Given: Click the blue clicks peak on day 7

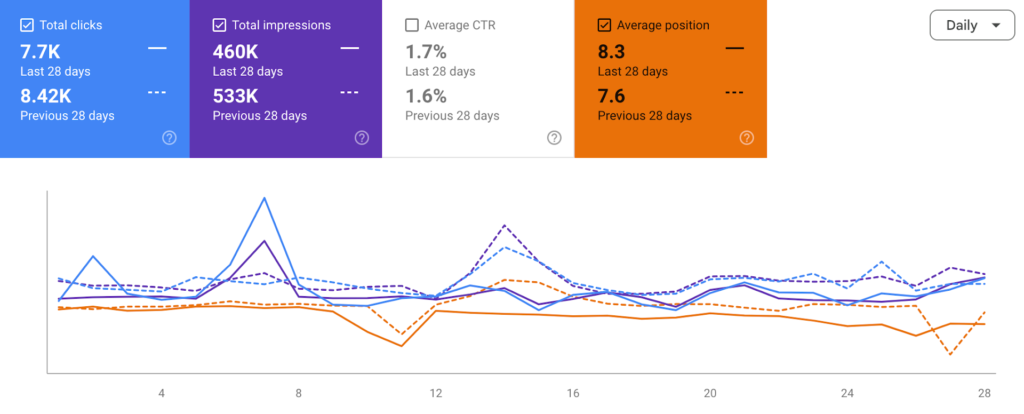Looking at the screenshot, I should (264, 198).
